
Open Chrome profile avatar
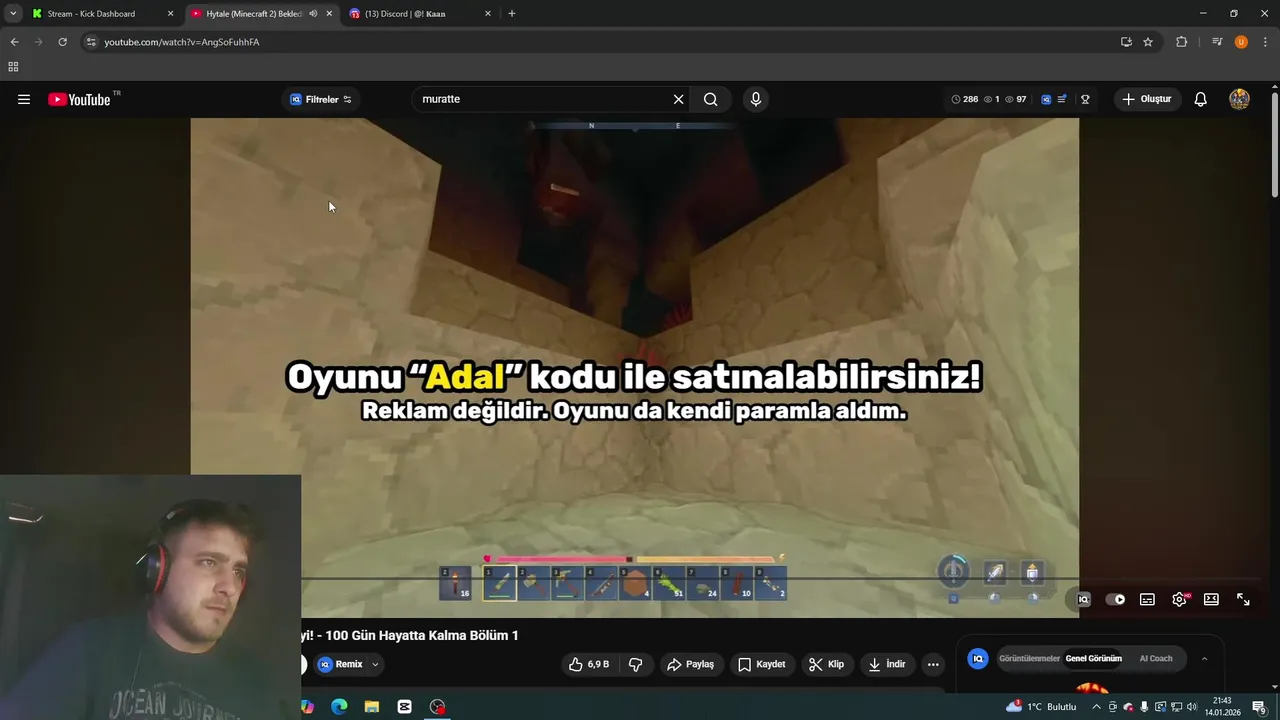tap(1241, 42)
